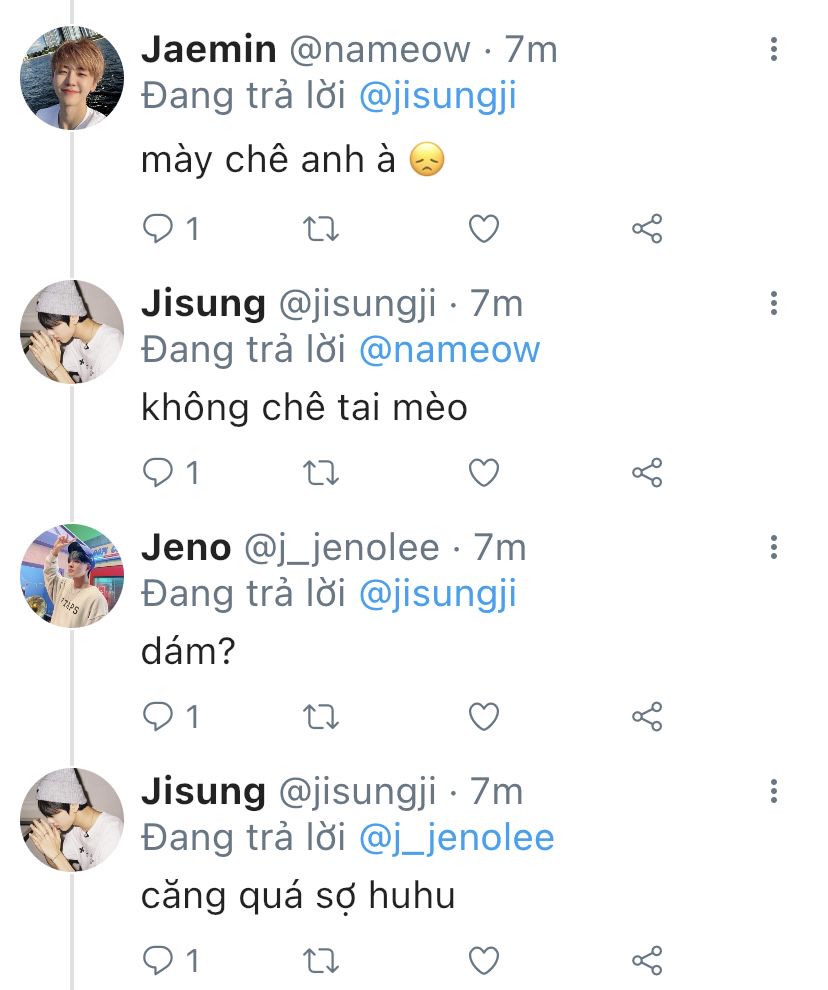Viewport: 828px width, 990px height.
Task: Like Jisung's "không chê tai mèo" tweet
Action: tap(484, 472)
